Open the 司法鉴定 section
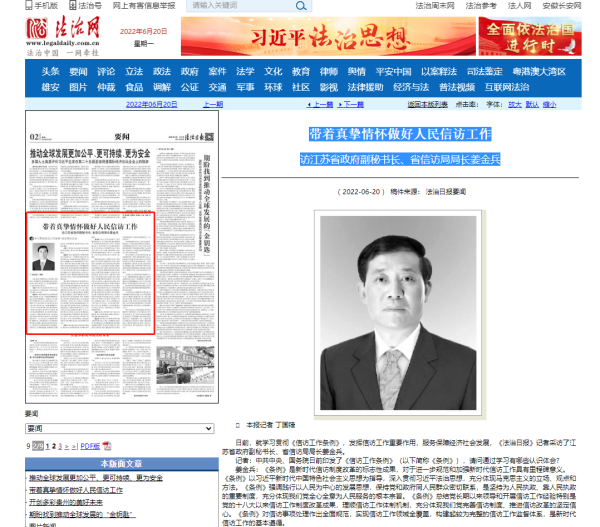 [484, 72]
